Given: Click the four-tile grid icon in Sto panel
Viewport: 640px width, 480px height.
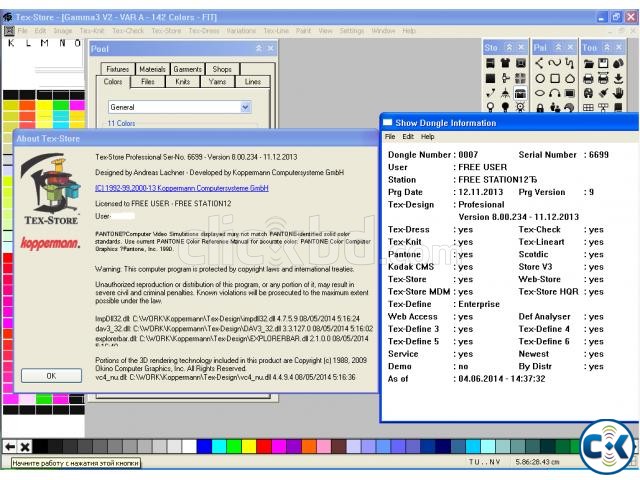Looking at the screenshot, I should [x=520, y=78].
